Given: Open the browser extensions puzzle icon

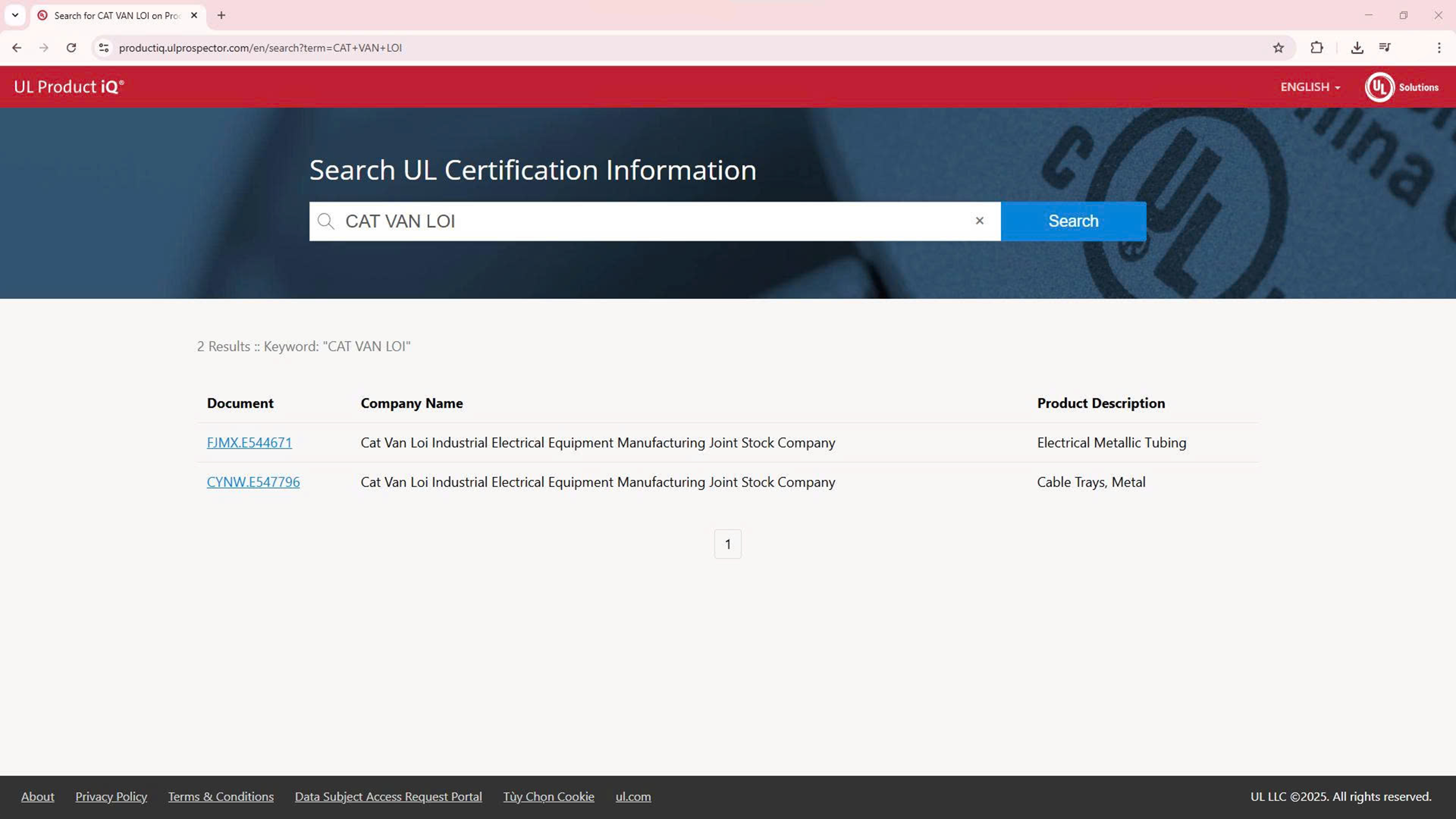Looking at the screenshot, I should coord(1317,48).
